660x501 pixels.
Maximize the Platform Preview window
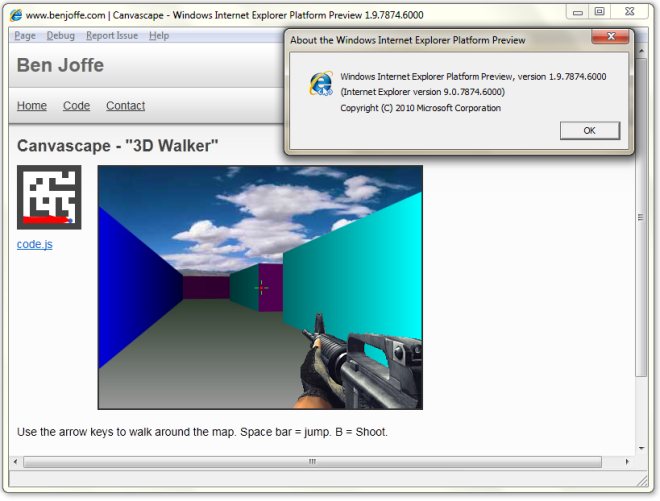click(x=599, y=12)
